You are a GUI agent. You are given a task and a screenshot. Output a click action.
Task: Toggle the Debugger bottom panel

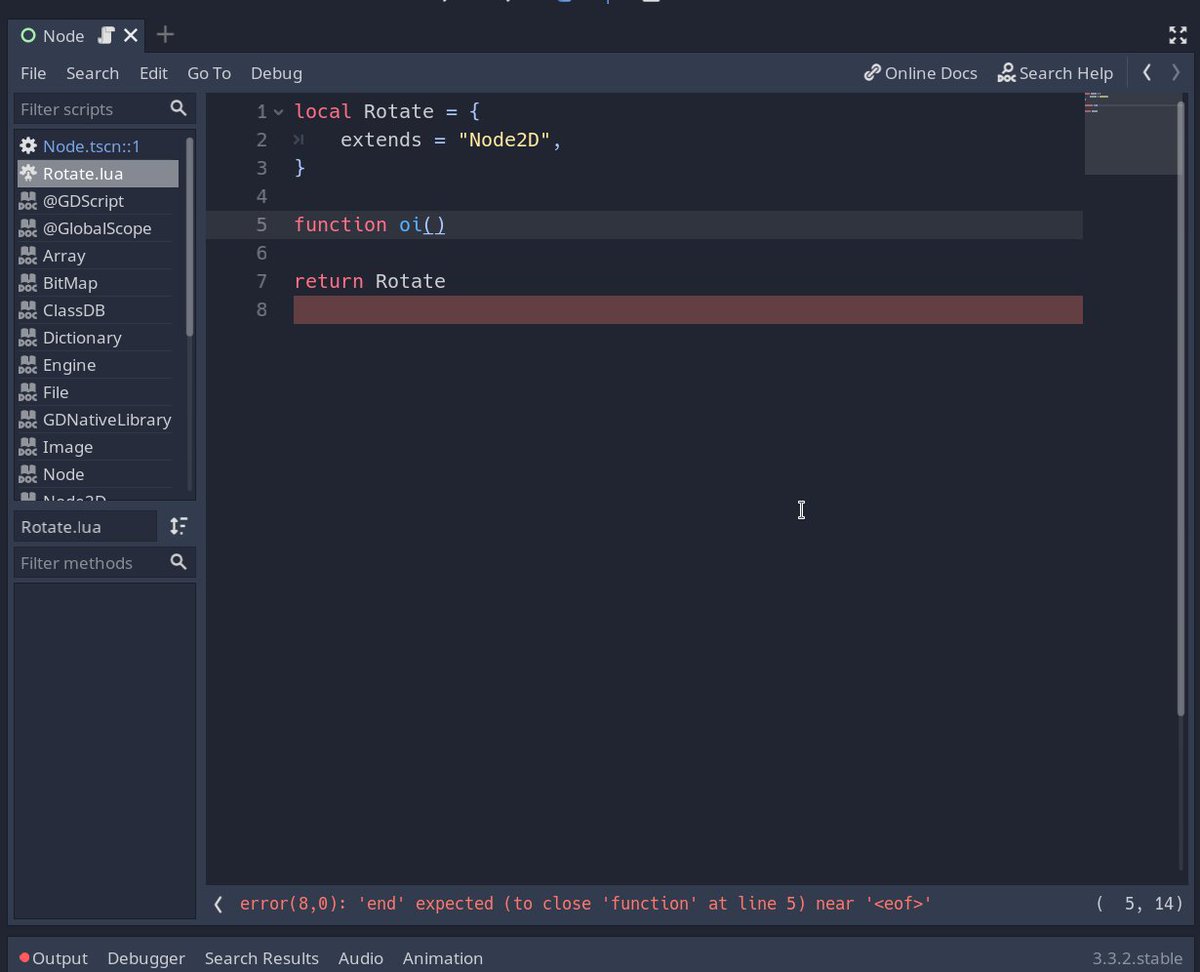(146, 957)
